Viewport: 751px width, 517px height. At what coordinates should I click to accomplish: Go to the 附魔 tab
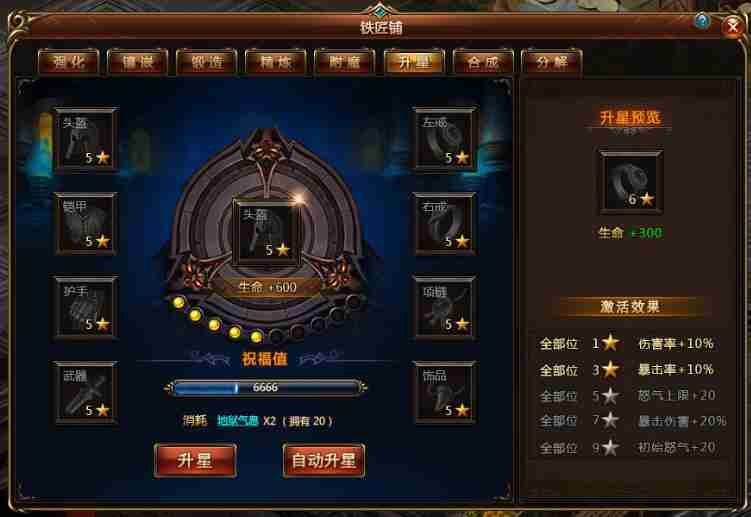(344, 62)
